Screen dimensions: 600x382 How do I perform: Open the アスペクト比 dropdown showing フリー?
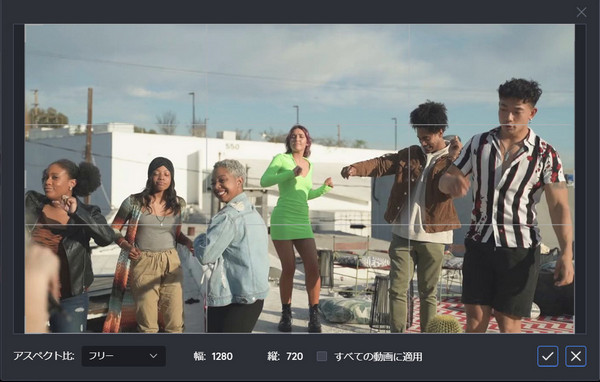124,356
